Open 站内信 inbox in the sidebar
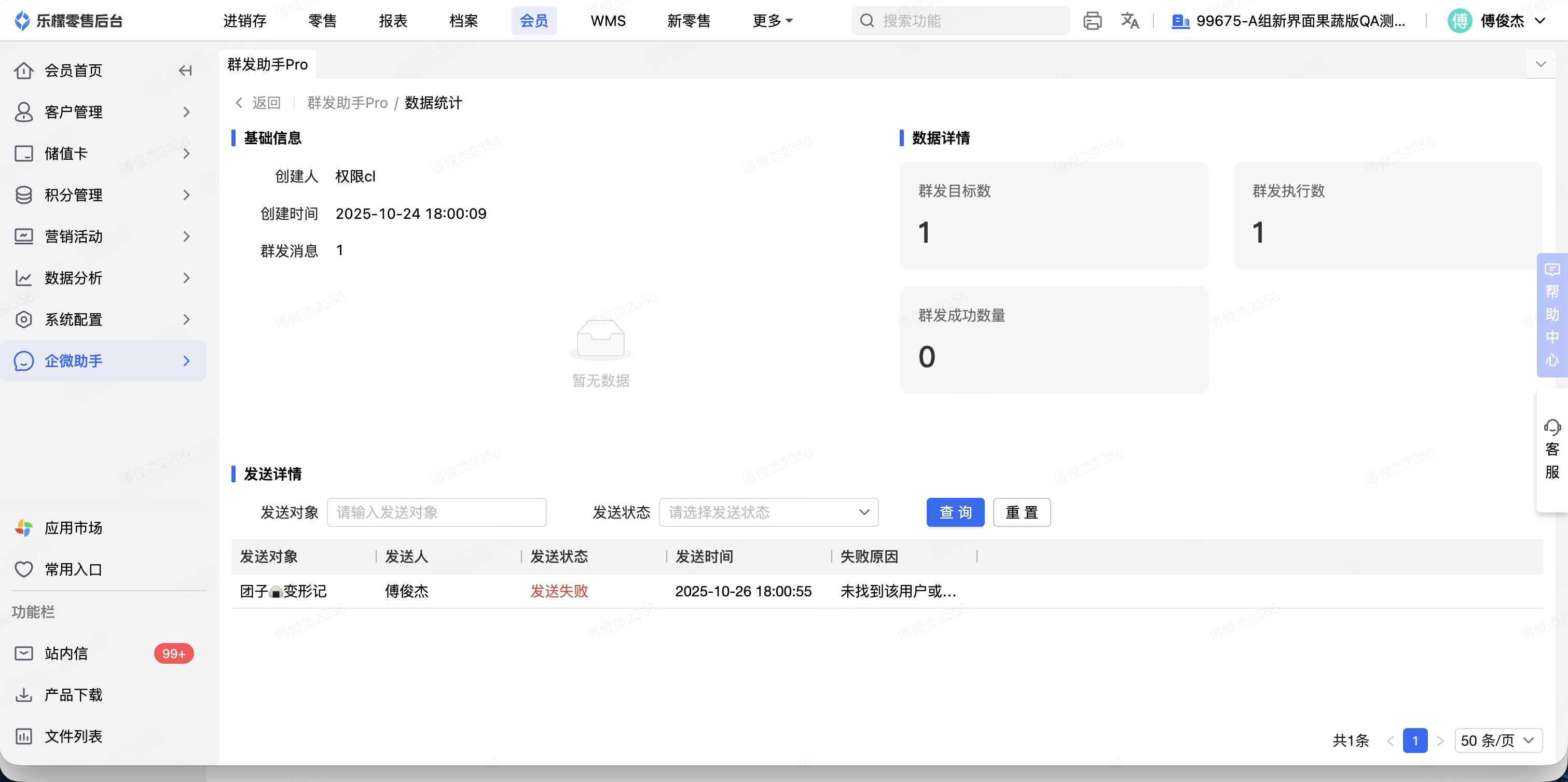 coord(66,653)
